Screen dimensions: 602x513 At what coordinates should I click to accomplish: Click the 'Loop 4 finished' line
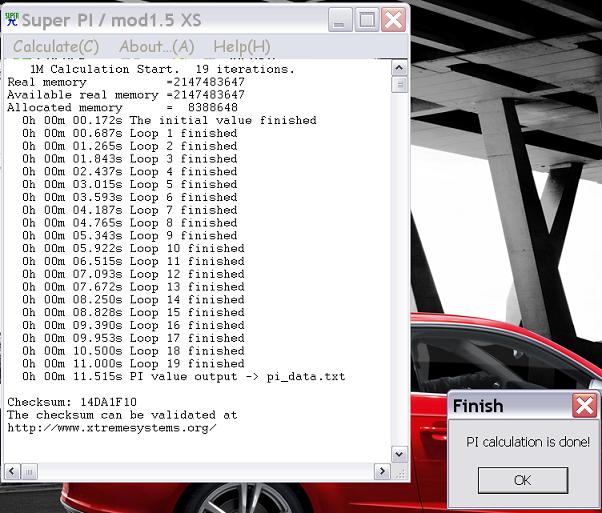point(129,172)
